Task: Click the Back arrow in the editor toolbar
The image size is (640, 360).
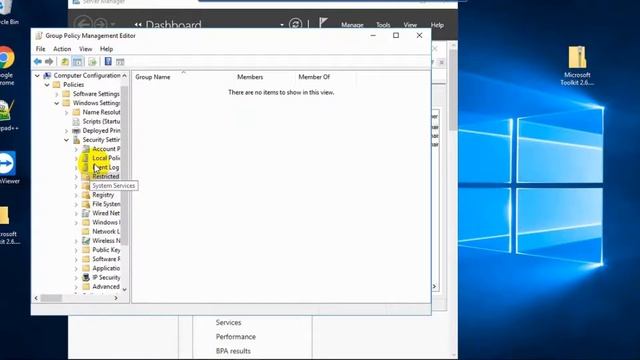Action: [38, 62]
